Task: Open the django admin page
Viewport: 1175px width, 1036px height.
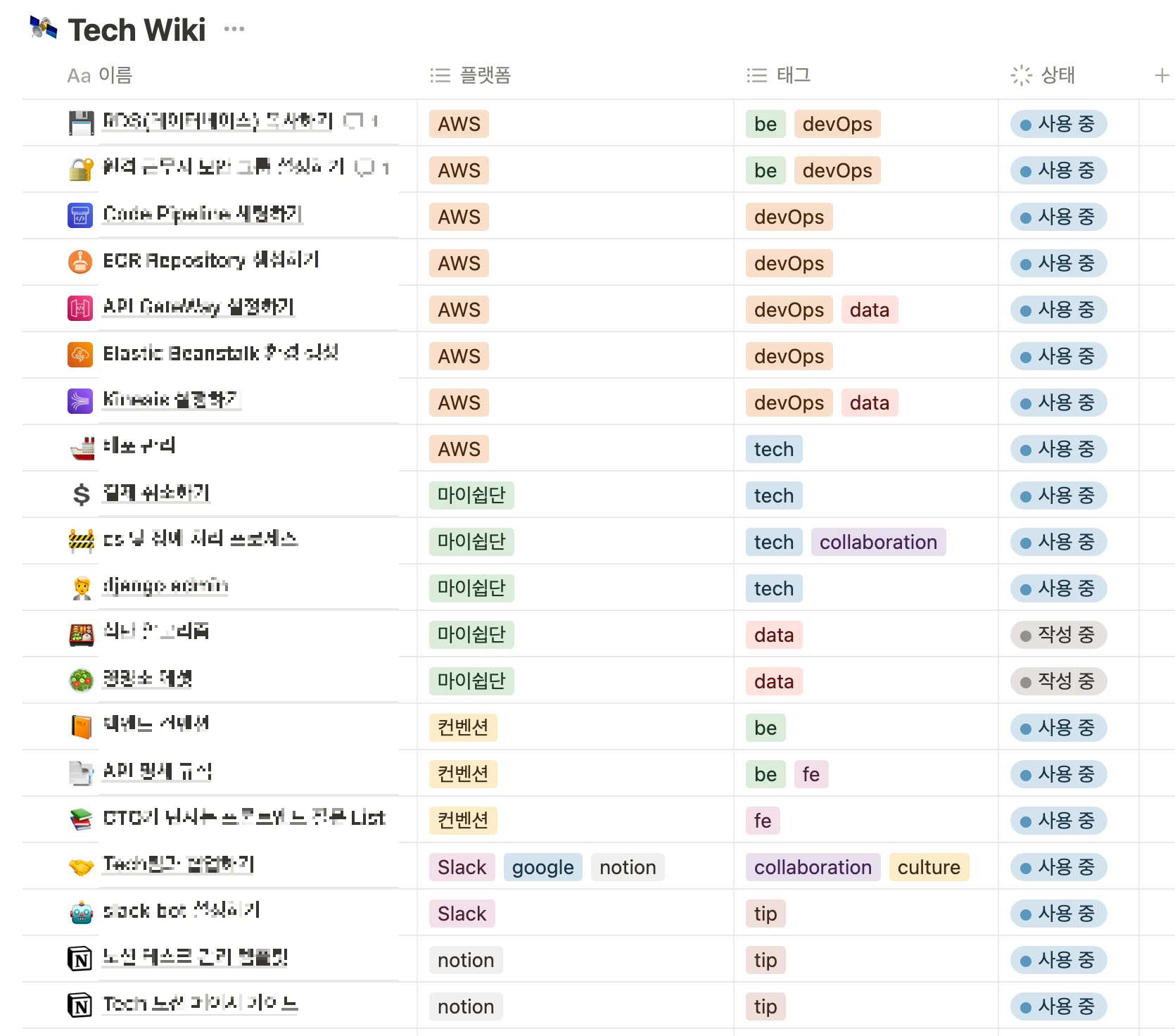Action: (x=165, y=585)
